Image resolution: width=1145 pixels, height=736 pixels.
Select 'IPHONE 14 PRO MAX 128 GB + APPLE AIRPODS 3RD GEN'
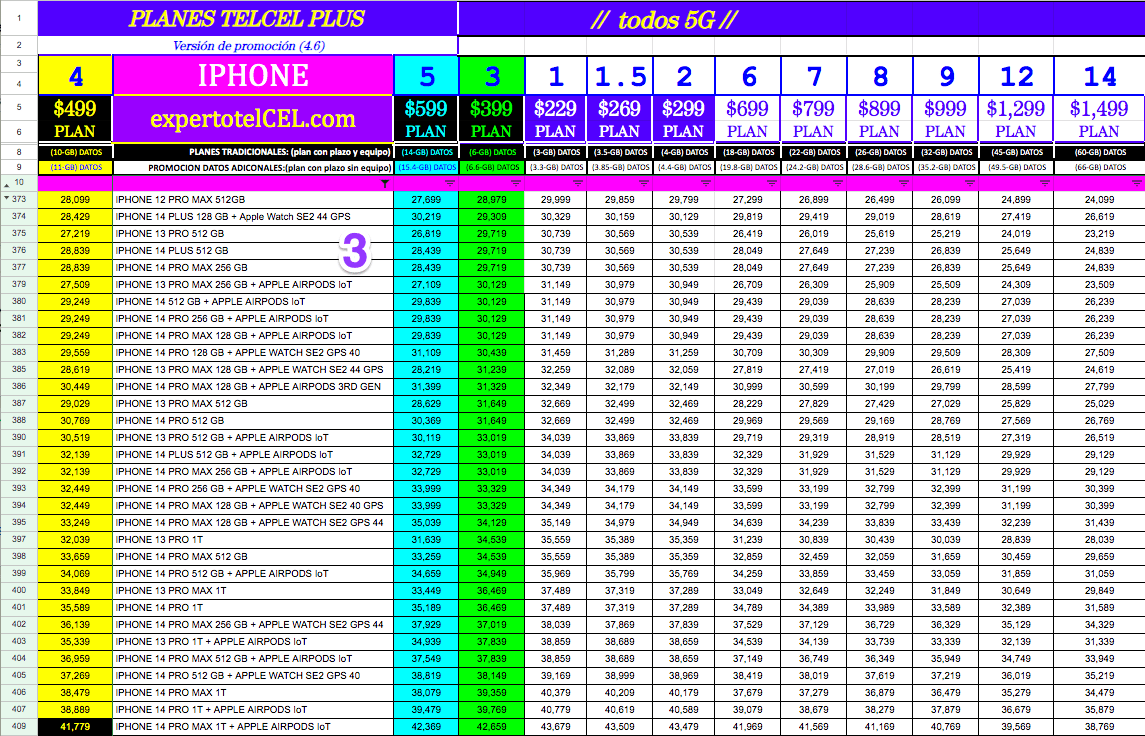pyautogui.click(x=253, y=386)
